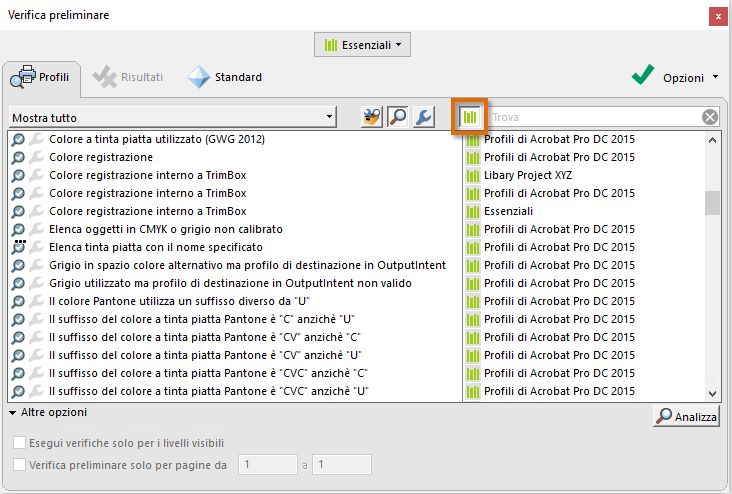Image resolution: width=732 pixels, height=494 pixels.
Task: Select the magnifier checks filter icon
Action: pyautogui.click(x=397, y=118)
